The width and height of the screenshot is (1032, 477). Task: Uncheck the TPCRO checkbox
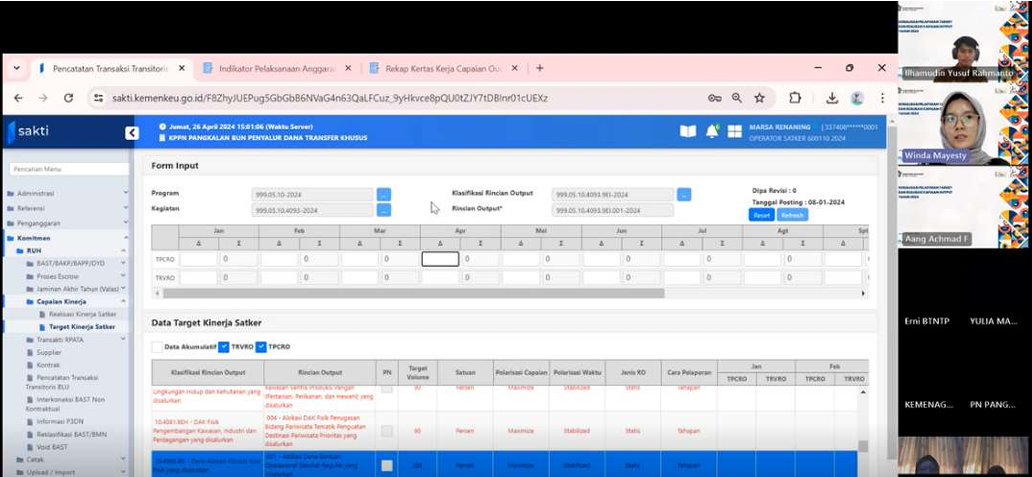[261, 347]
